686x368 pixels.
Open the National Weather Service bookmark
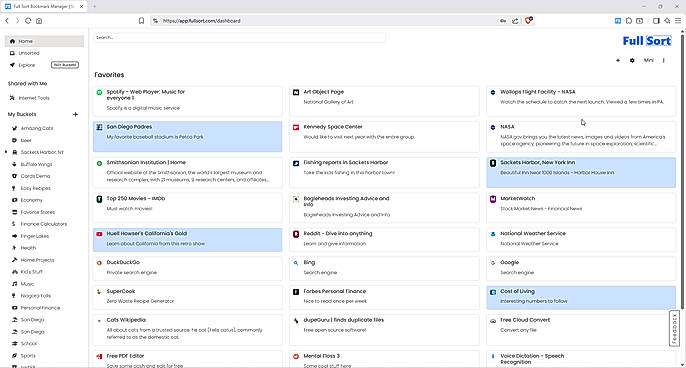click(x=581, y=240)
